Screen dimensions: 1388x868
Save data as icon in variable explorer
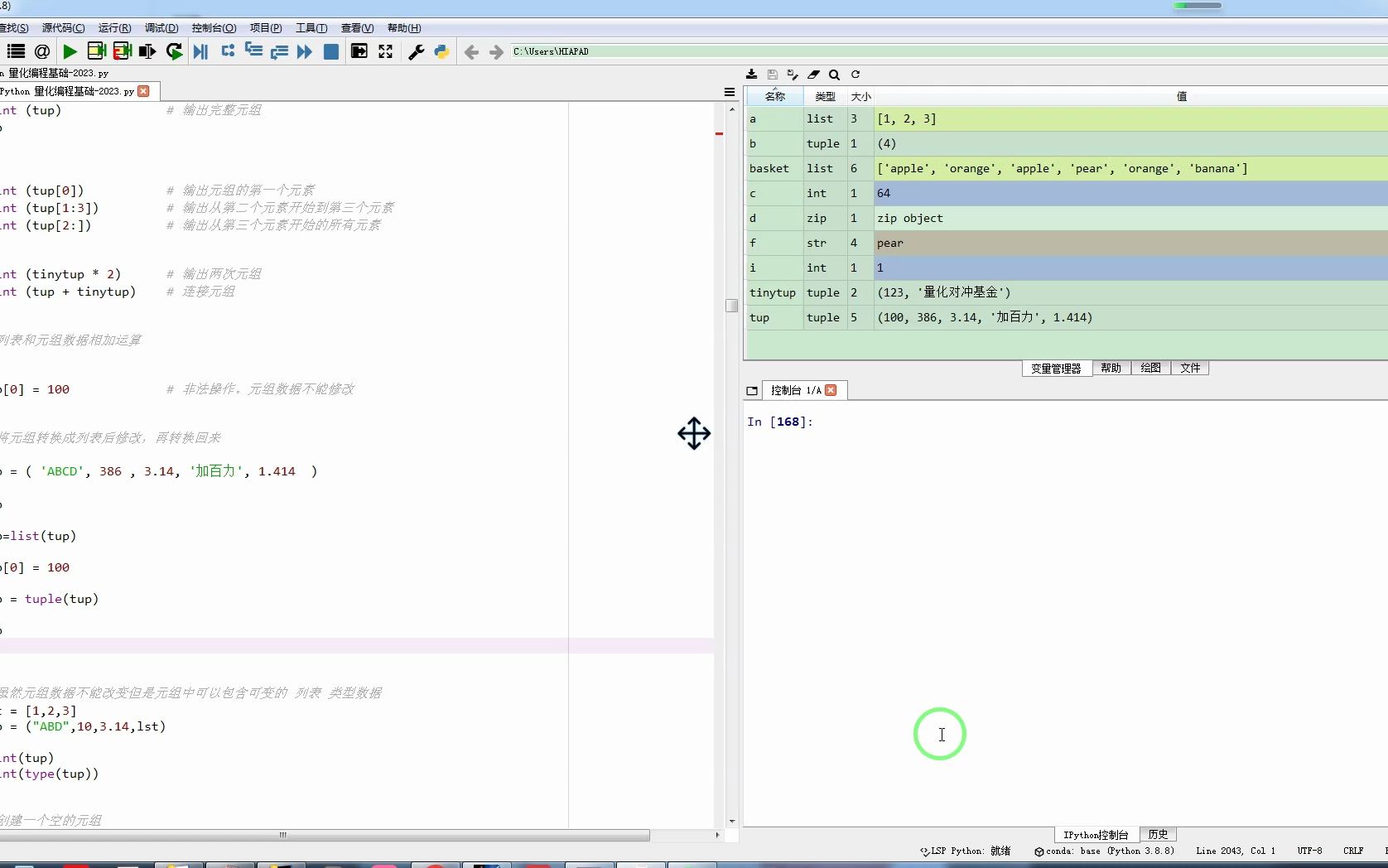[793, 75]
